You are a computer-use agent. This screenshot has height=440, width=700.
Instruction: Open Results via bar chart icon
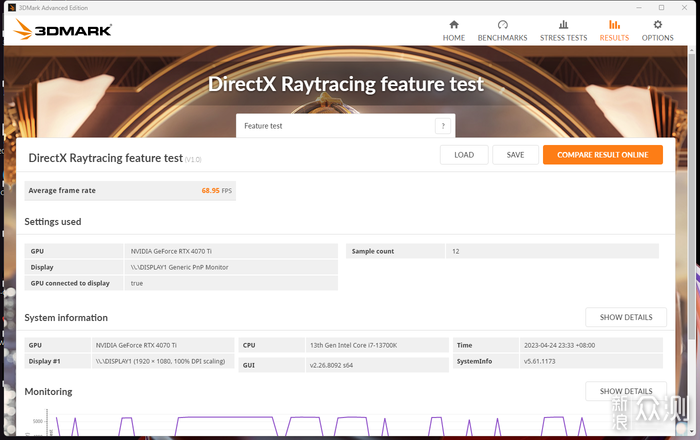(614, 25)
